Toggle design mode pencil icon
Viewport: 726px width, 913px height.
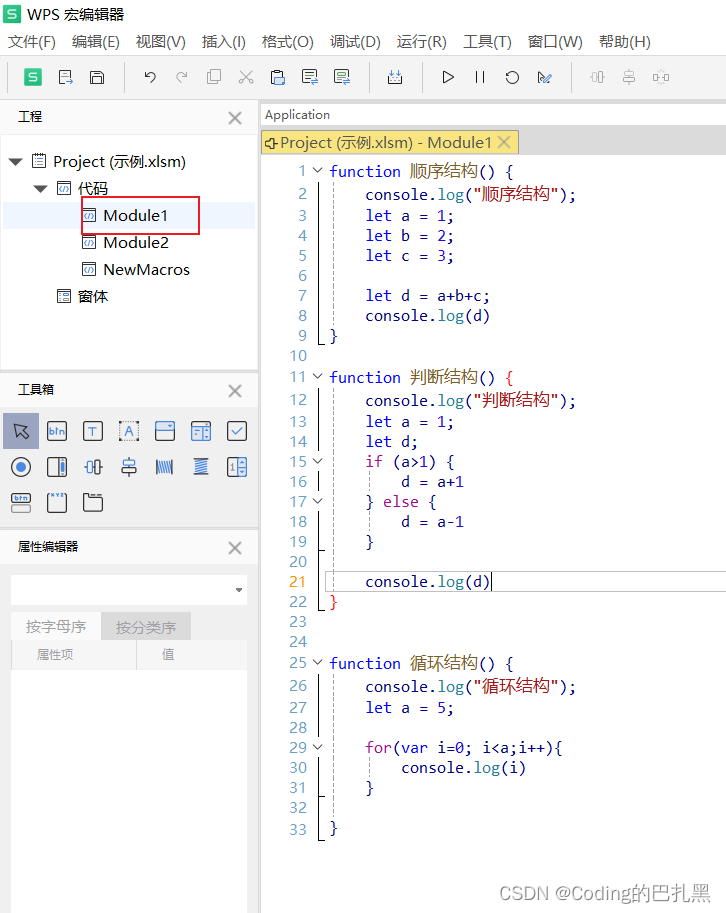click(x=544, y=77)
